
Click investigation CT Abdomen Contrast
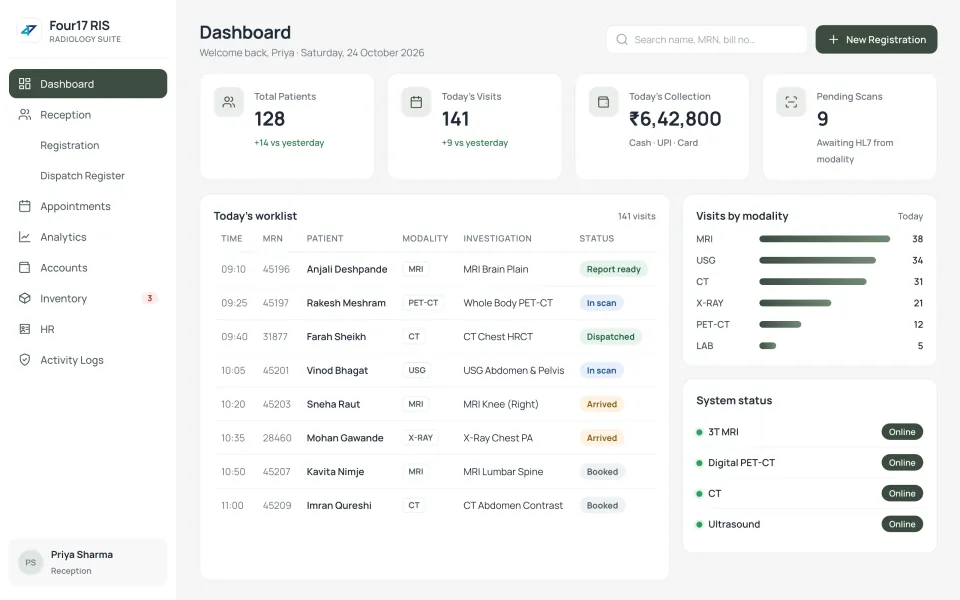pyautogui.click(x=512, y=506)
